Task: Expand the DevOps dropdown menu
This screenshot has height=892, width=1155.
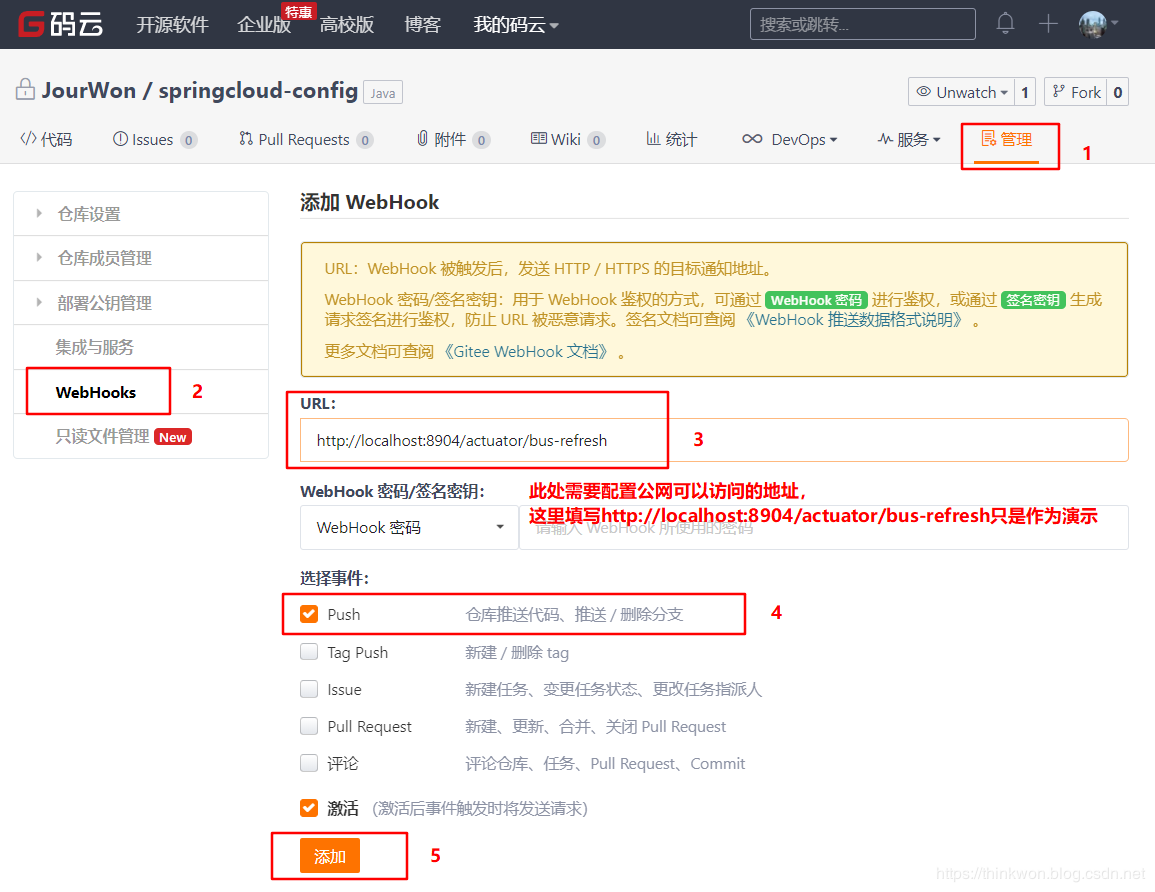Action: pos(790,140)
